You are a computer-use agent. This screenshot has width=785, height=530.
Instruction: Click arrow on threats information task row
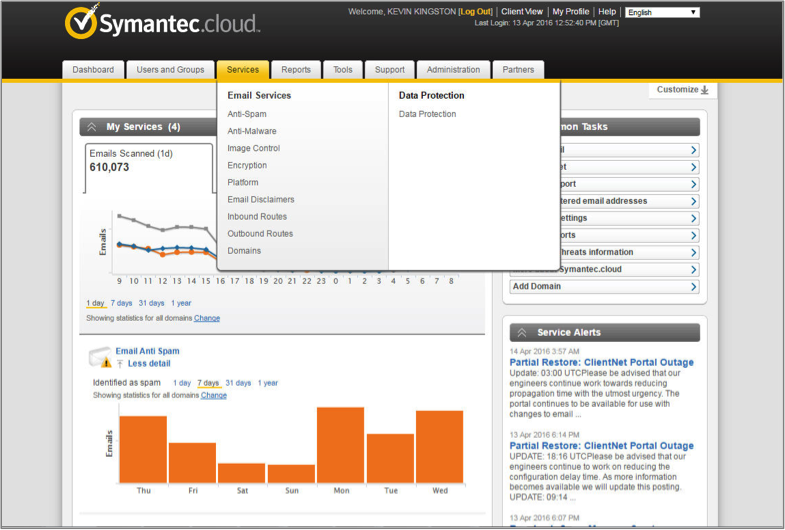tap(693, 253)
